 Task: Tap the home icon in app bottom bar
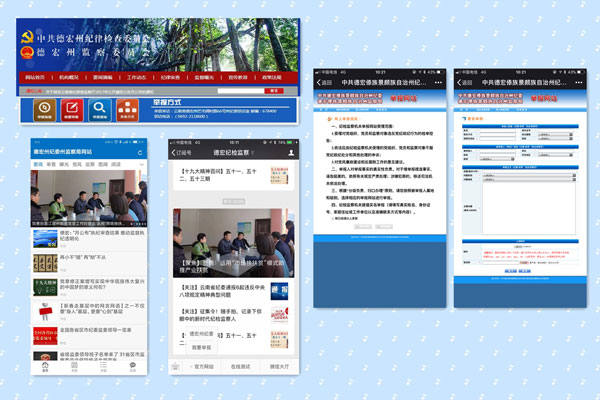tap(45, 367)
